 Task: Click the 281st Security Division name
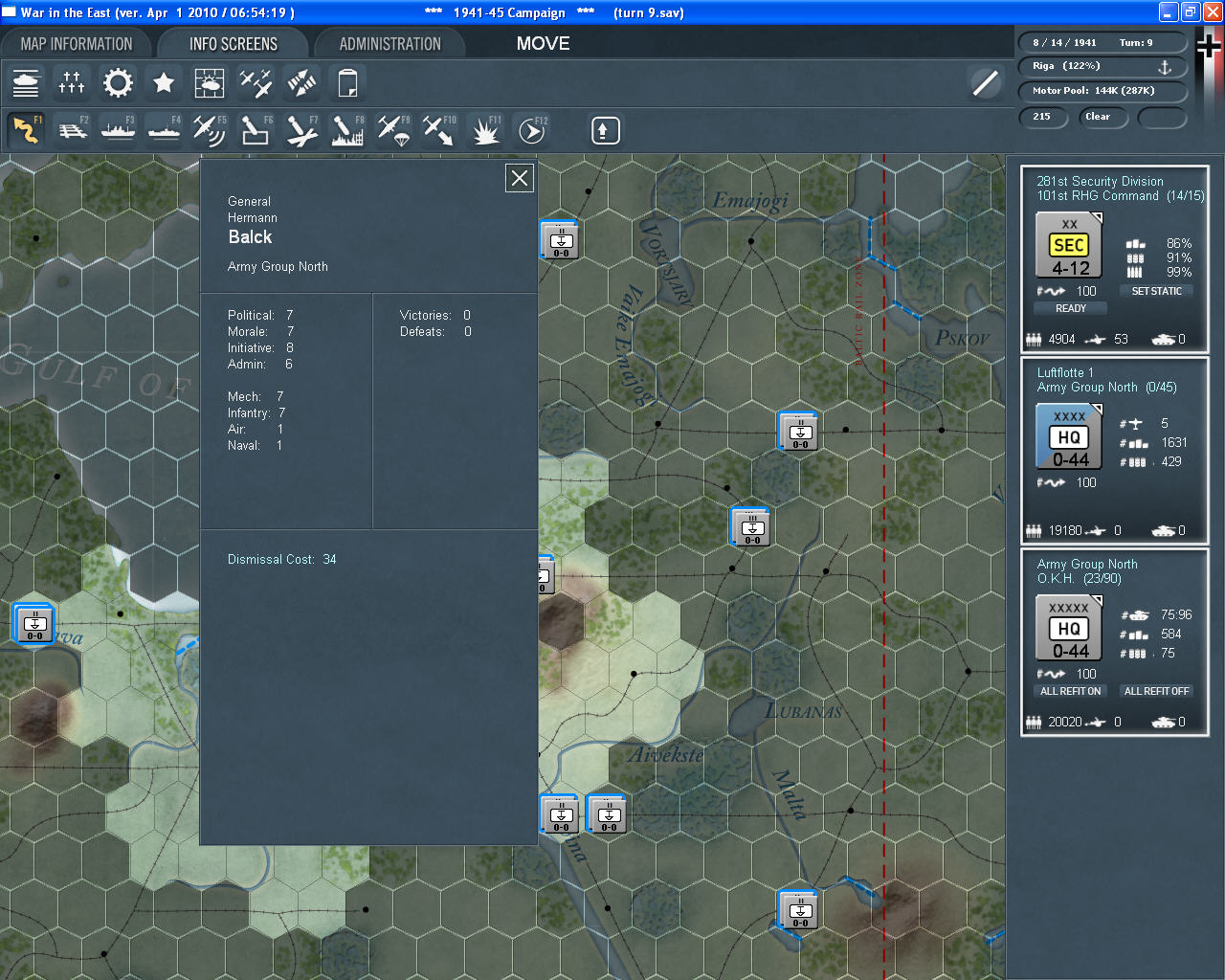coord(1100,181)
